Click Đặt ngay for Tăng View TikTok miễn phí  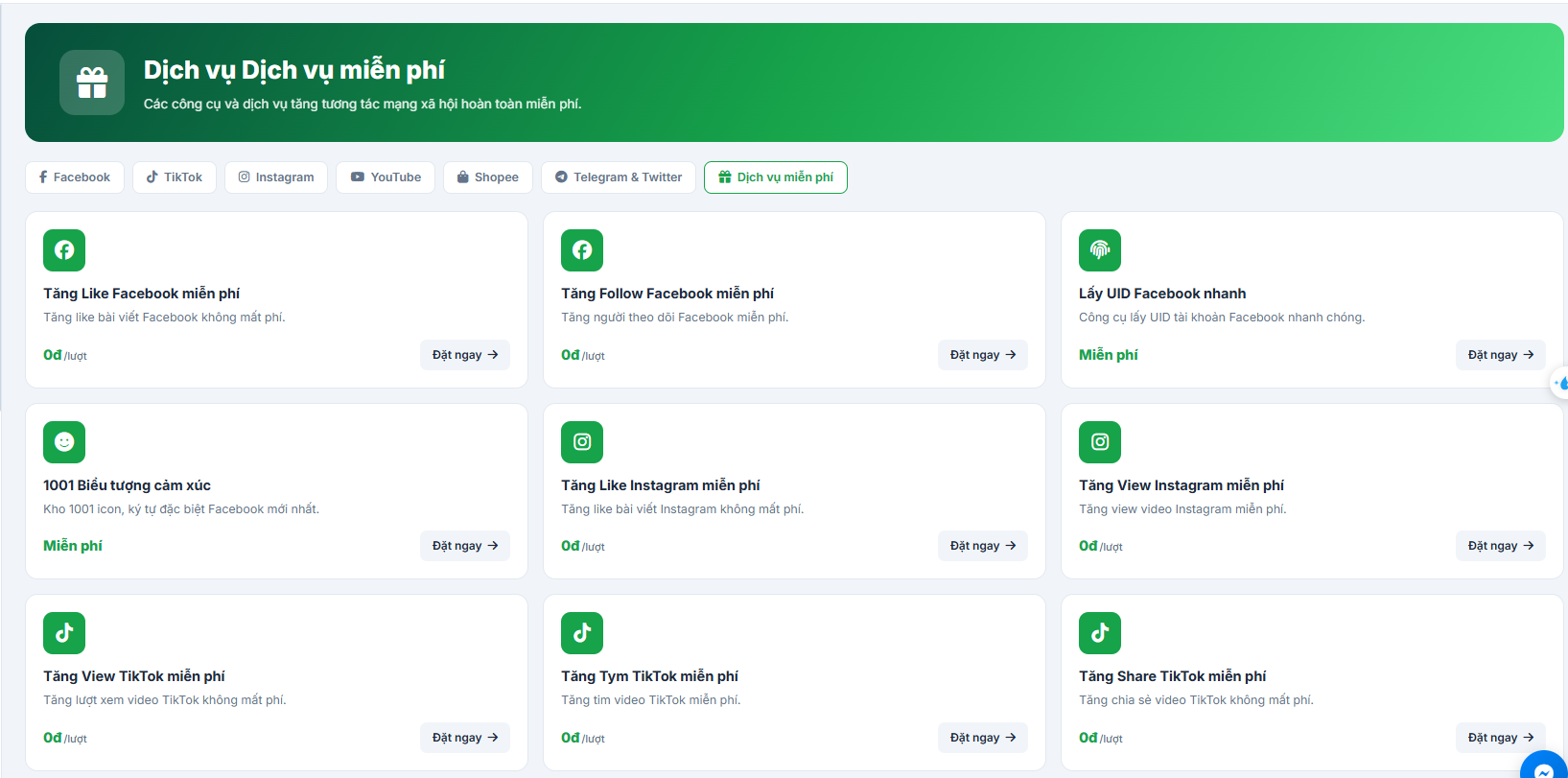[x=465, y=738]
